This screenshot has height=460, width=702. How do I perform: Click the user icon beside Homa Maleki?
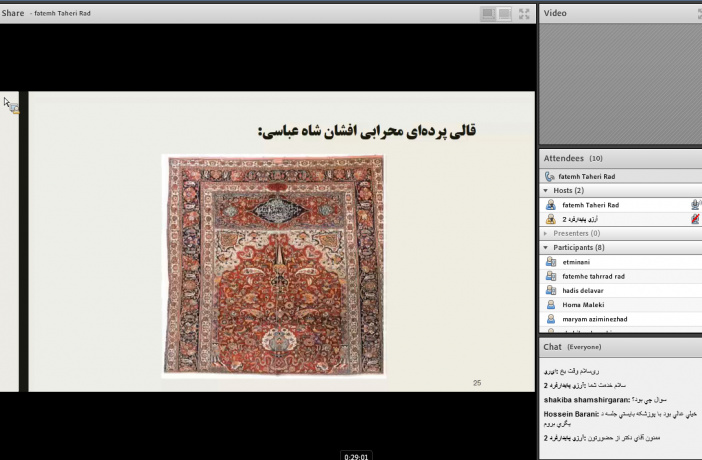pos(550,304)
